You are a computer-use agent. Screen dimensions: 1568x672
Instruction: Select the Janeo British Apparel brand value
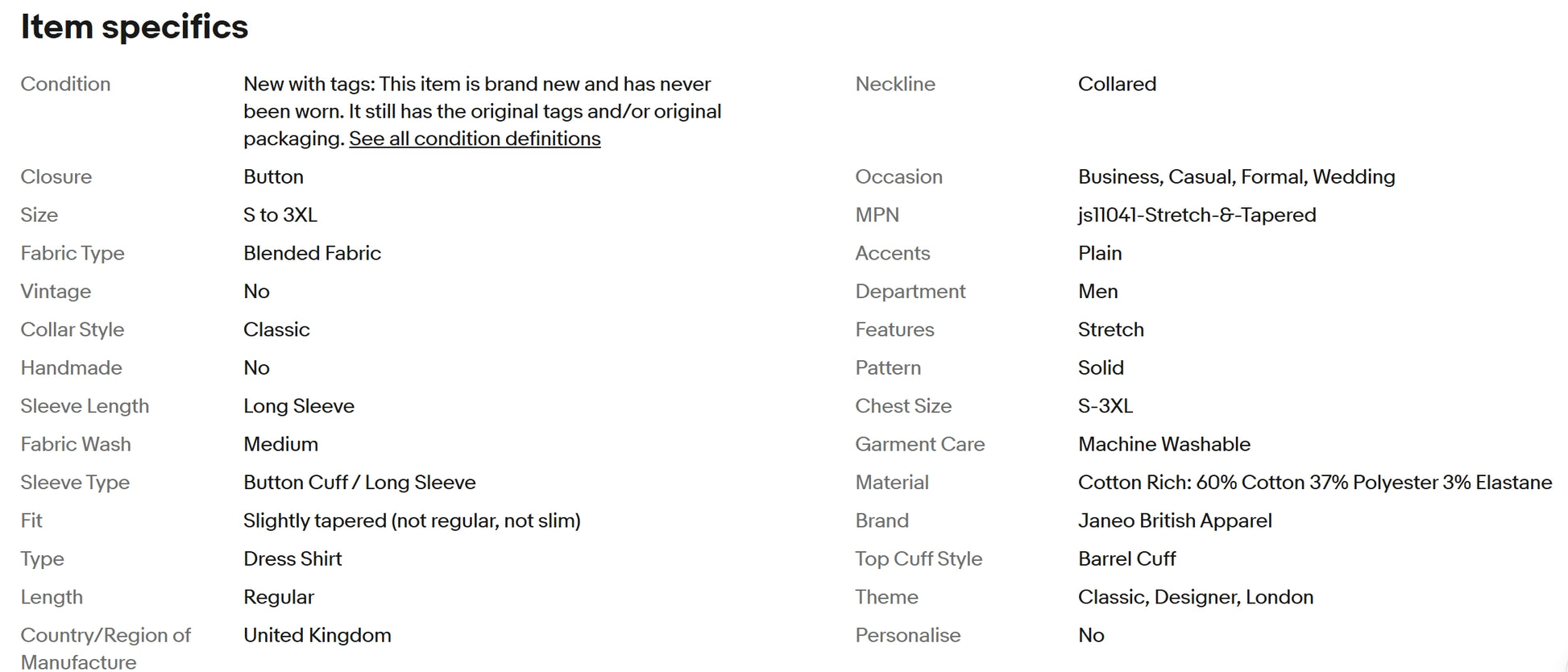pyautogui.click(x=1174, y=521)
